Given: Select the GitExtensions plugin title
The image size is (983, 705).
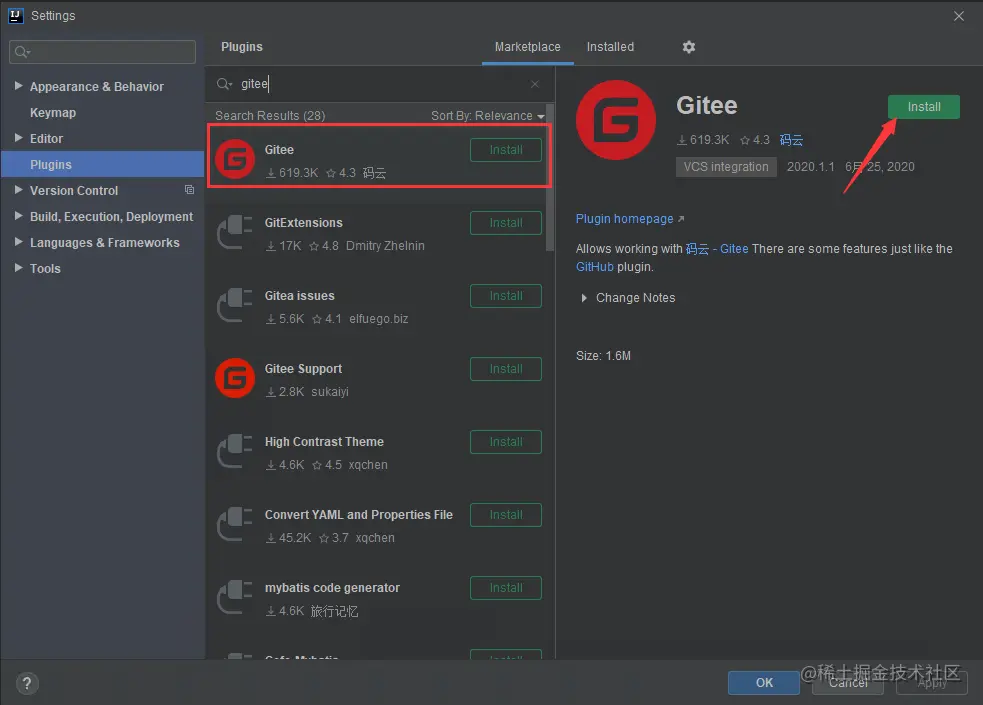Looking at the screenshot, I should [303, 223].
